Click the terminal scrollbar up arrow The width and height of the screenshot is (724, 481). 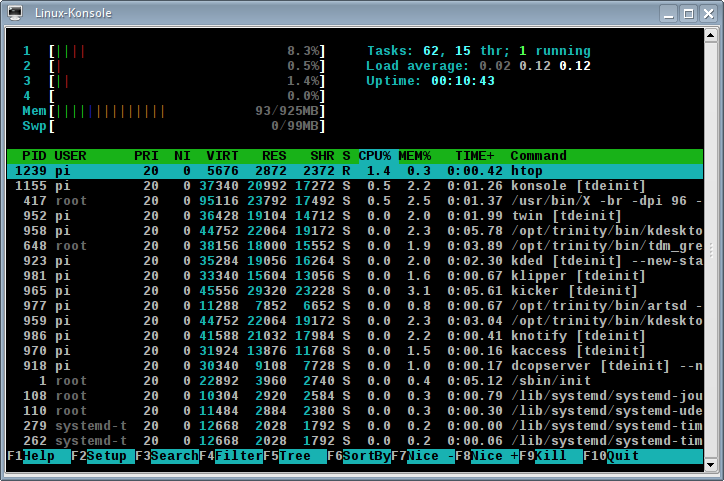[x=711, y=36]
